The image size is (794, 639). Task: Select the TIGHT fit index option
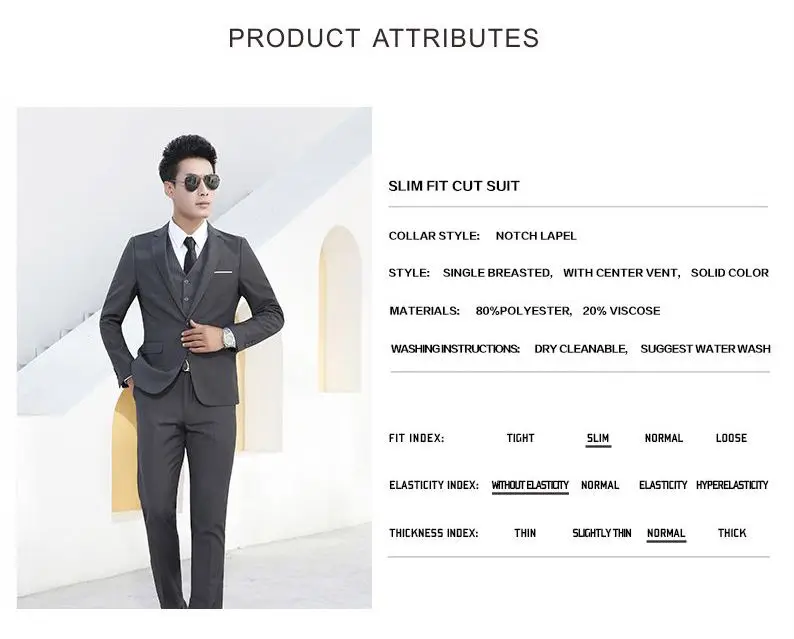click(520, 438)
